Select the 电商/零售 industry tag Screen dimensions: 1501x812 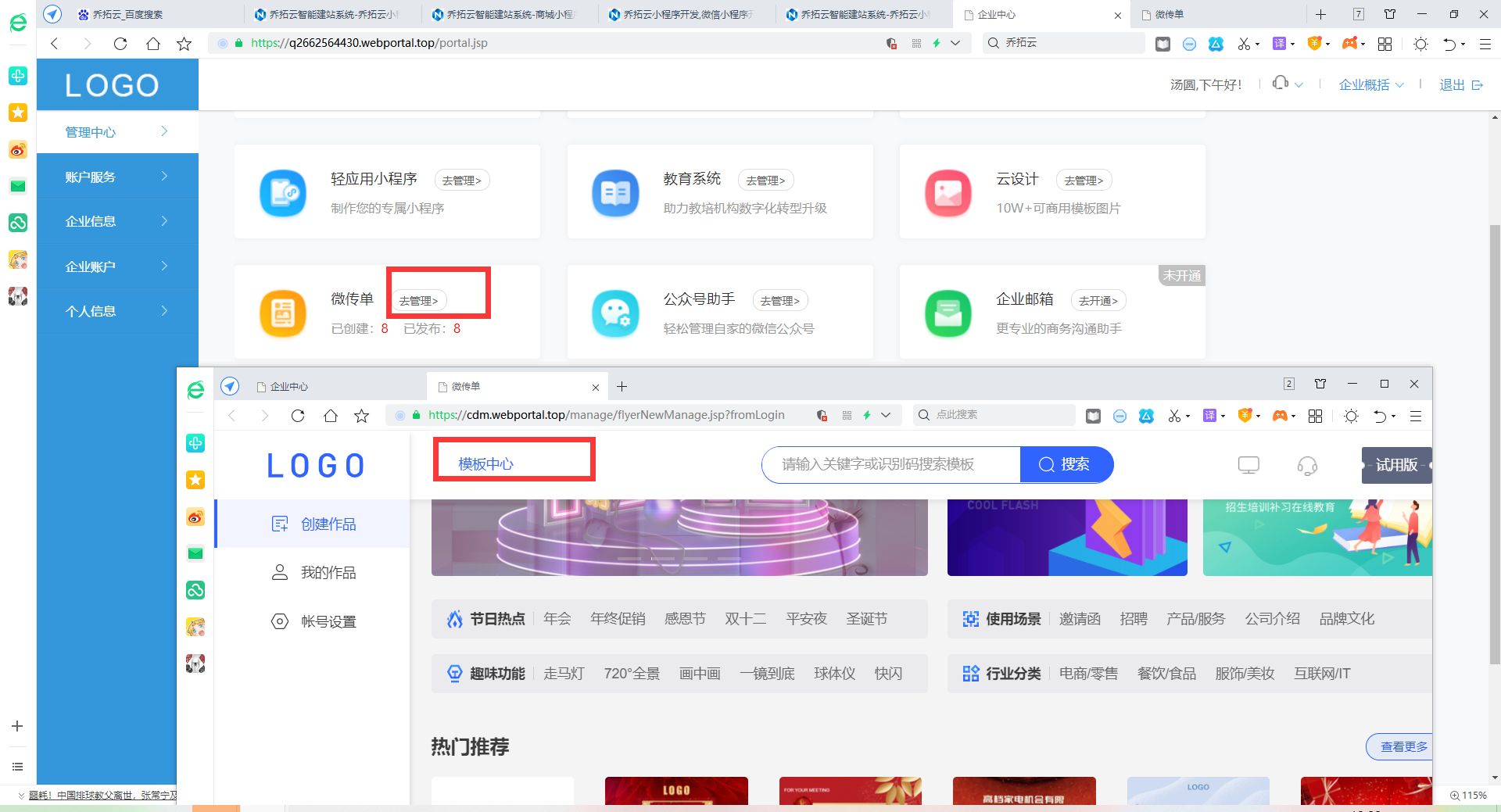1088,674
